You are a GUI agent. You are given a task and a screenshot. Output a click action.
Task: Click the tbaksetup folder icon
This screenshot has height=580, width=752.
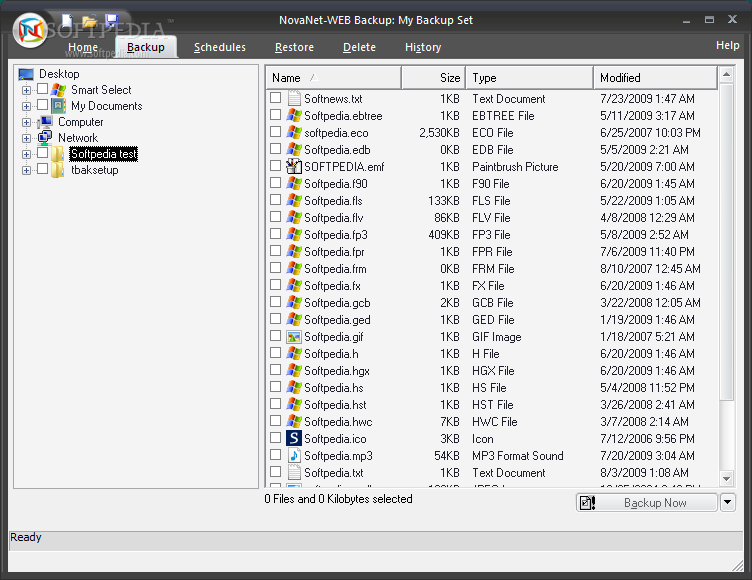[x=58, y=170]
